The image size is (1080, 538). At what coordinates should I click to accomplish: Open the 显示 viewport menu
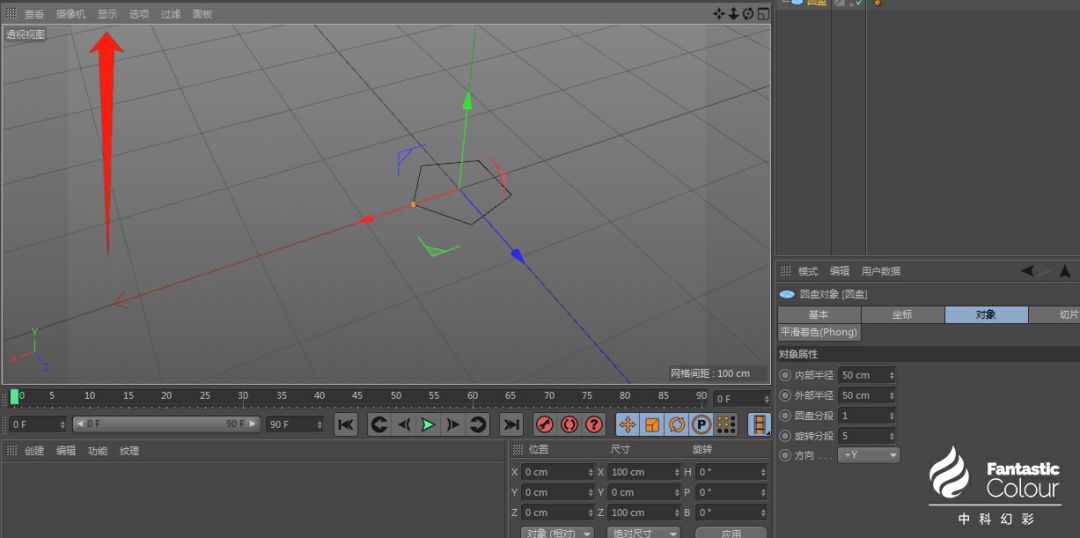coord(107,14)
